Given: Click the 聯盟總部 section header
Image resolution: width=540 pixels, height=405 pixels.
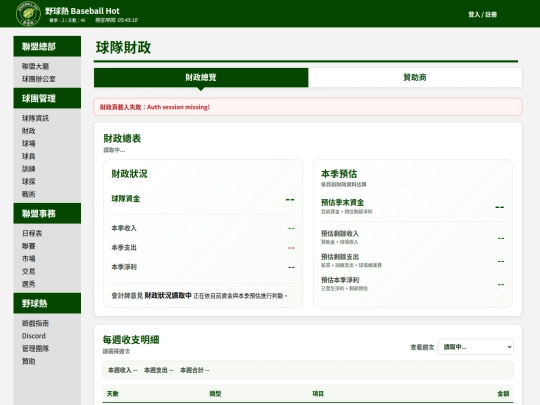Looking at the screenshot, I should (47, 46).
